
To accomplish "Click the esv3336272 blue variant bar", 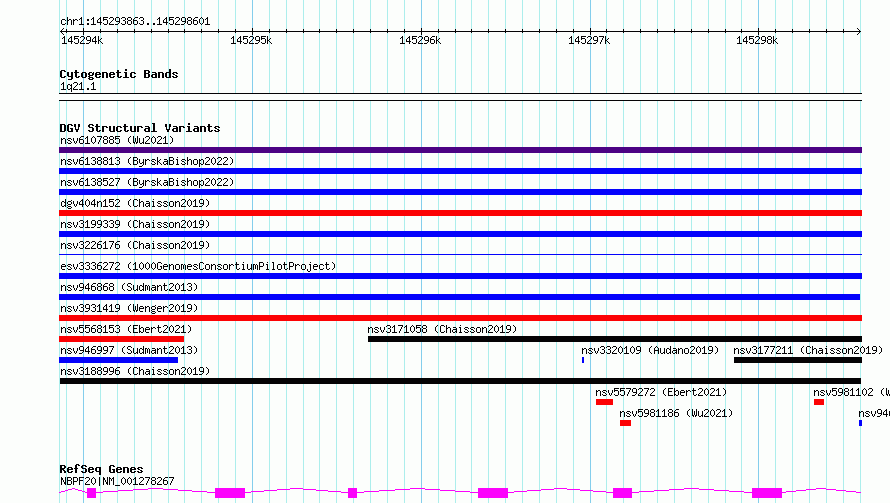I will coord(460,276).
